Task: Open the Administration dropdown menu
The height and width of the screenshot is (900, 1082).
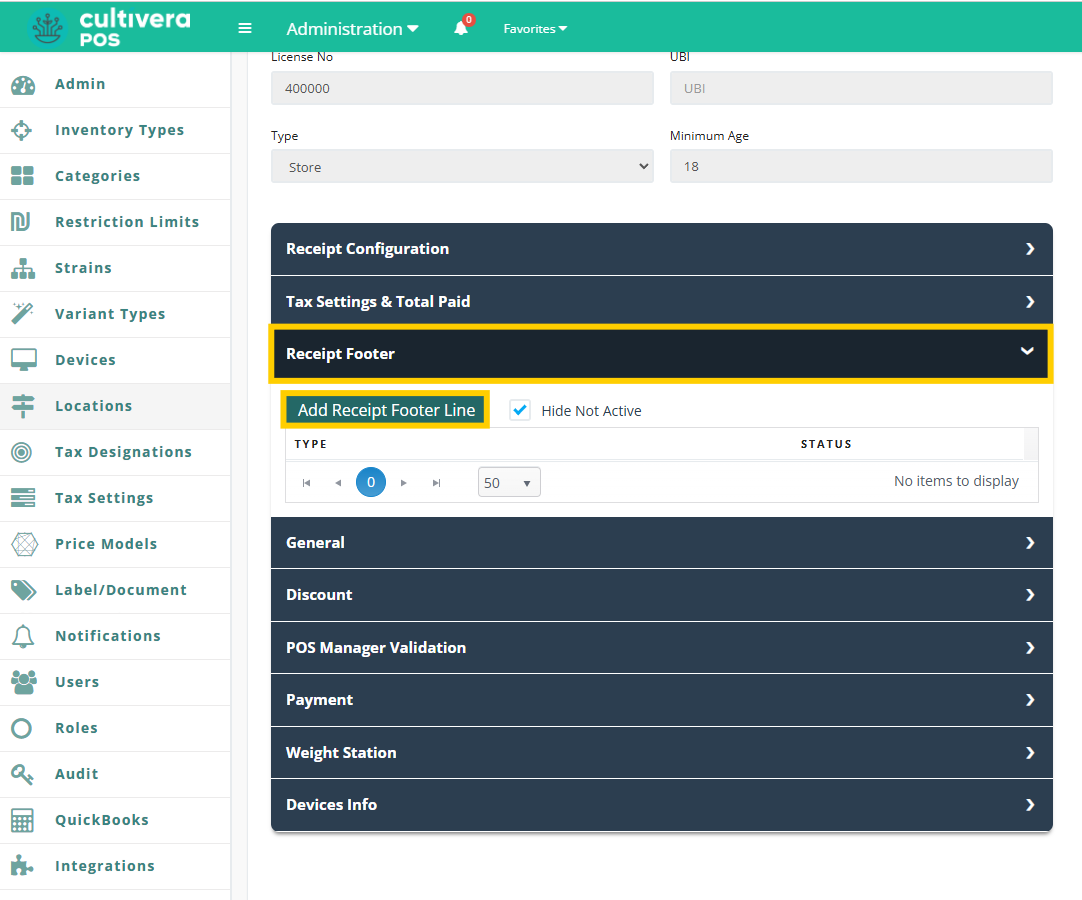Action: coord(352,29)
